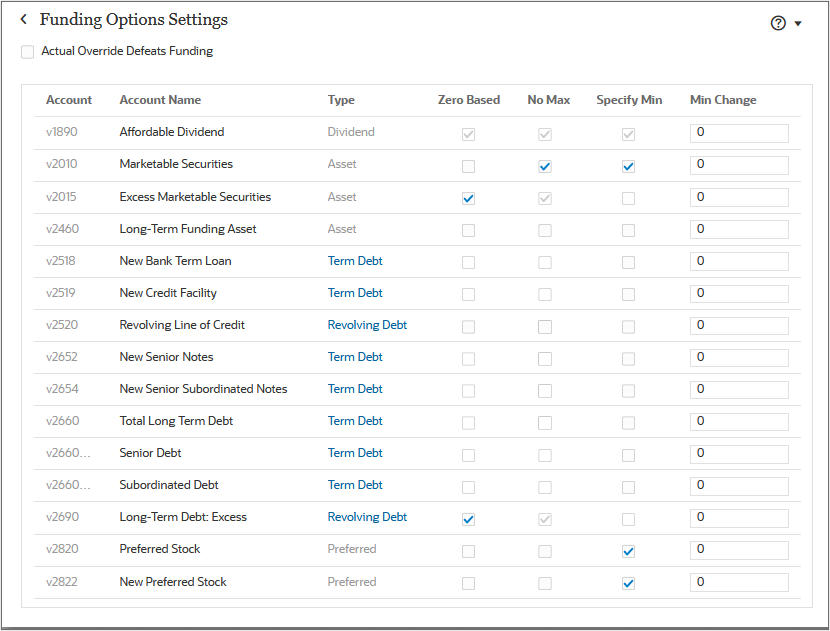Image resolution: width=830 pixels, height=631 pixels.
Task: Expand the dropdown arrow beside Help
Action: tap(798, 22)
